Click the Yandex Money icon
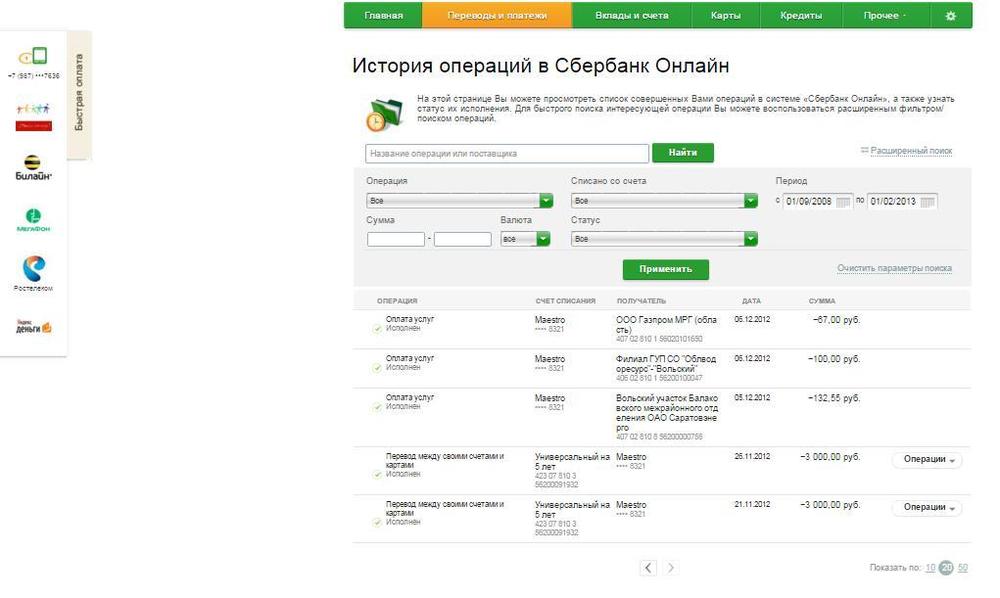 [33, 326]
